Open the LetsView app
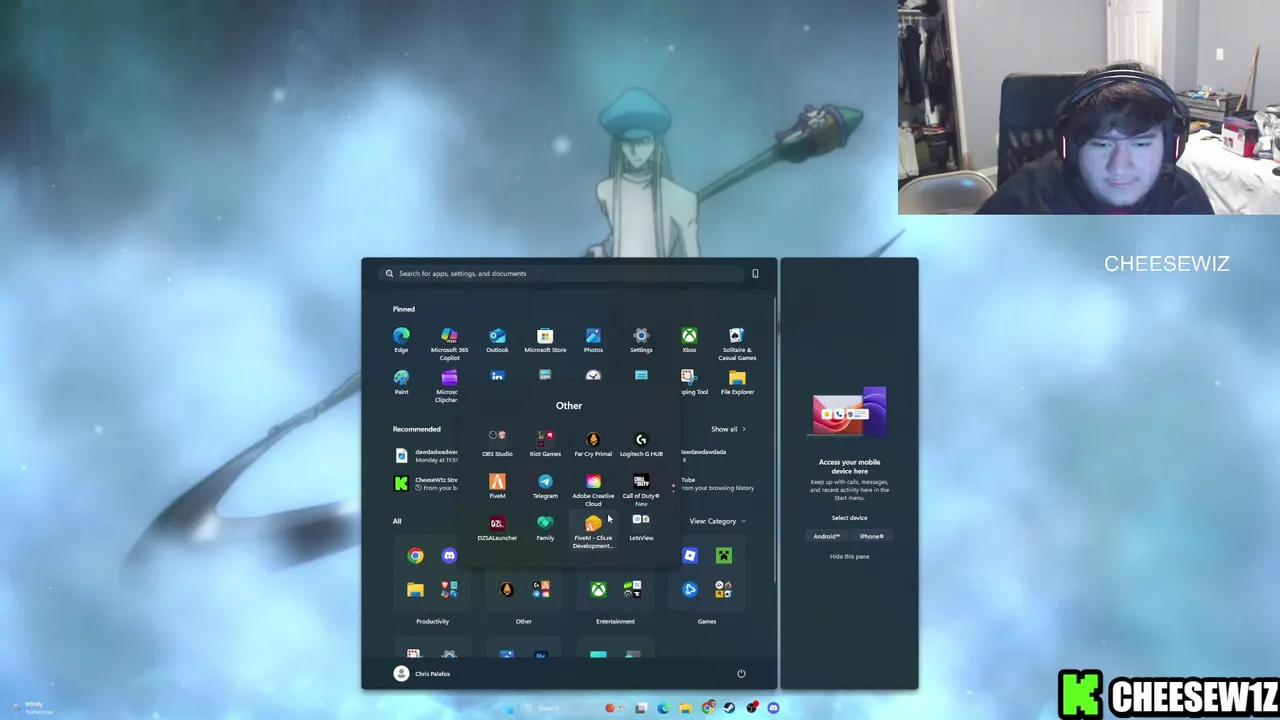1280x720 pixels. pos(641,528)
